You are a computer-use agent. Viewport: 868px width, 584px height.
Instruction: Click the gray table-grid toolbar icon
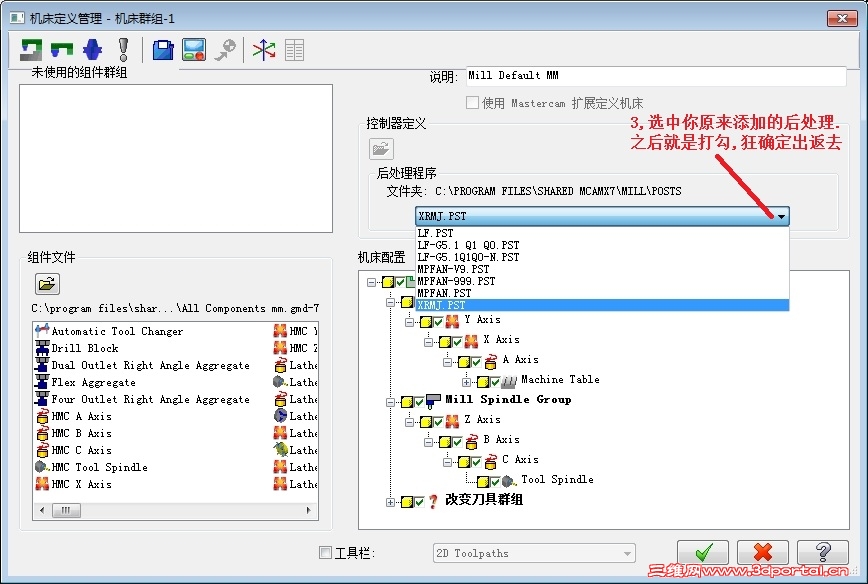[x=294, y=50]
